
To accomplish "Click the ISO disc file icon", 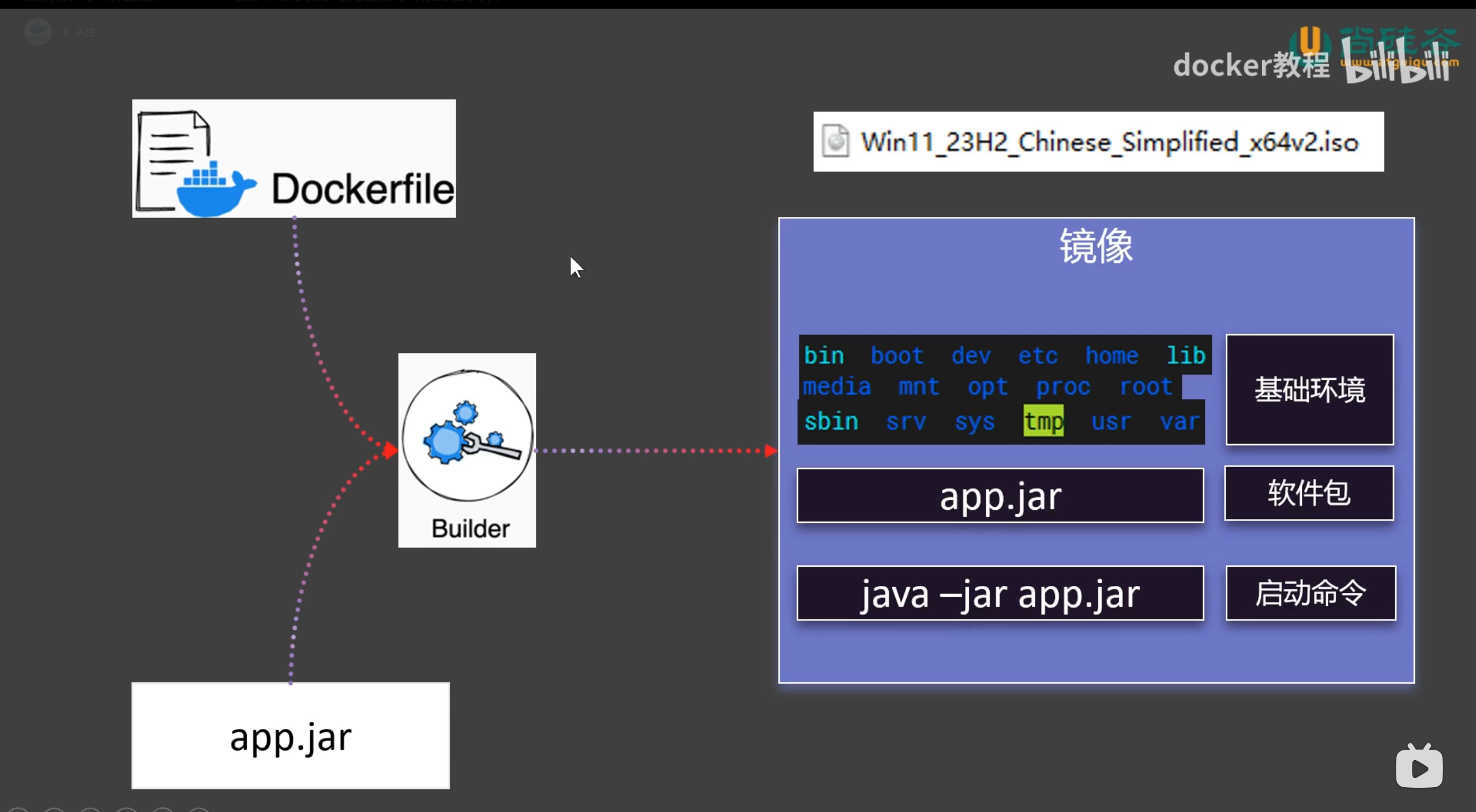I will (835, 141).
